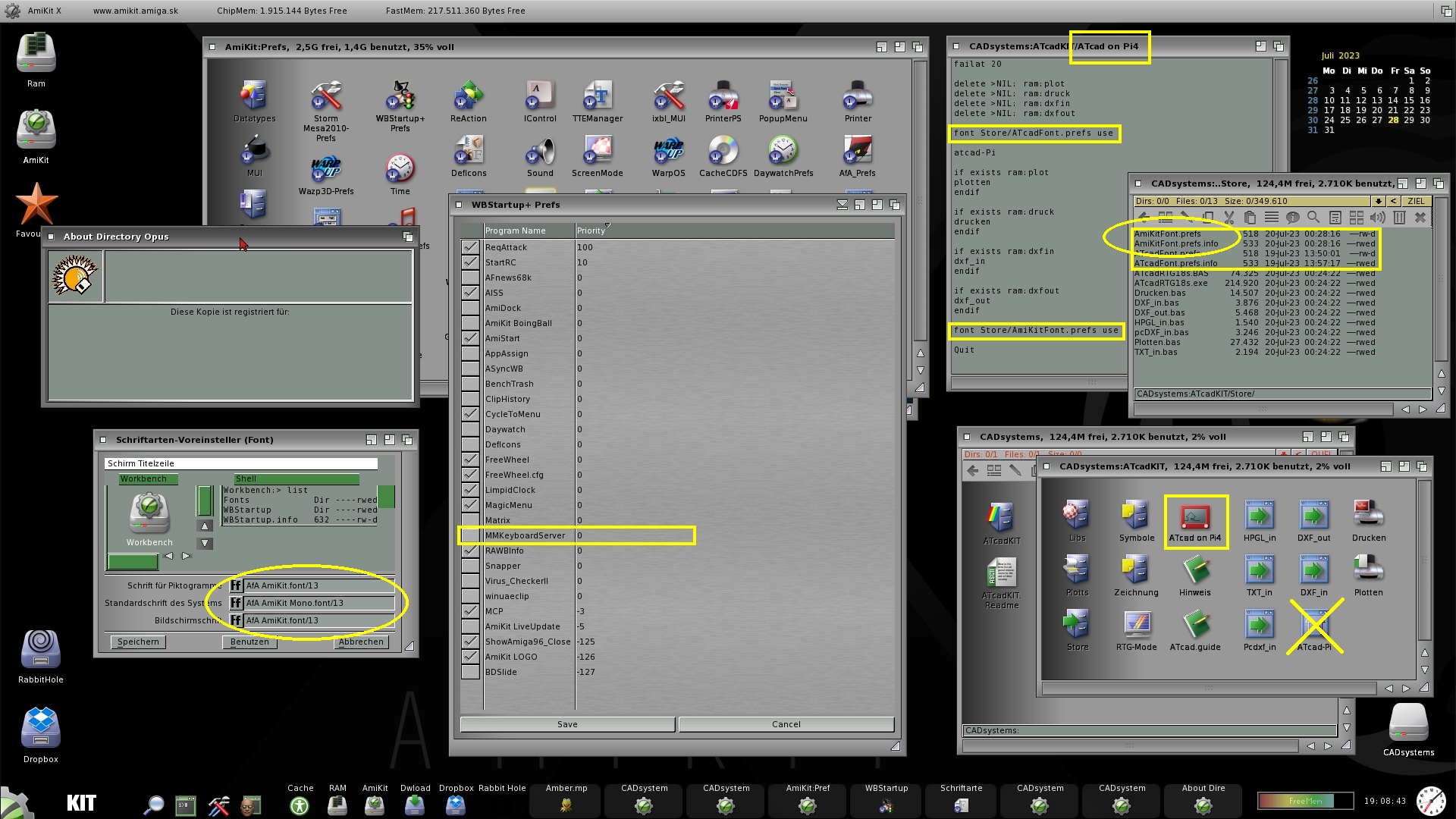Open path history dropdown in Store lister
The height and width of the screenshot is (819, 1456).
pos(1378,201)
